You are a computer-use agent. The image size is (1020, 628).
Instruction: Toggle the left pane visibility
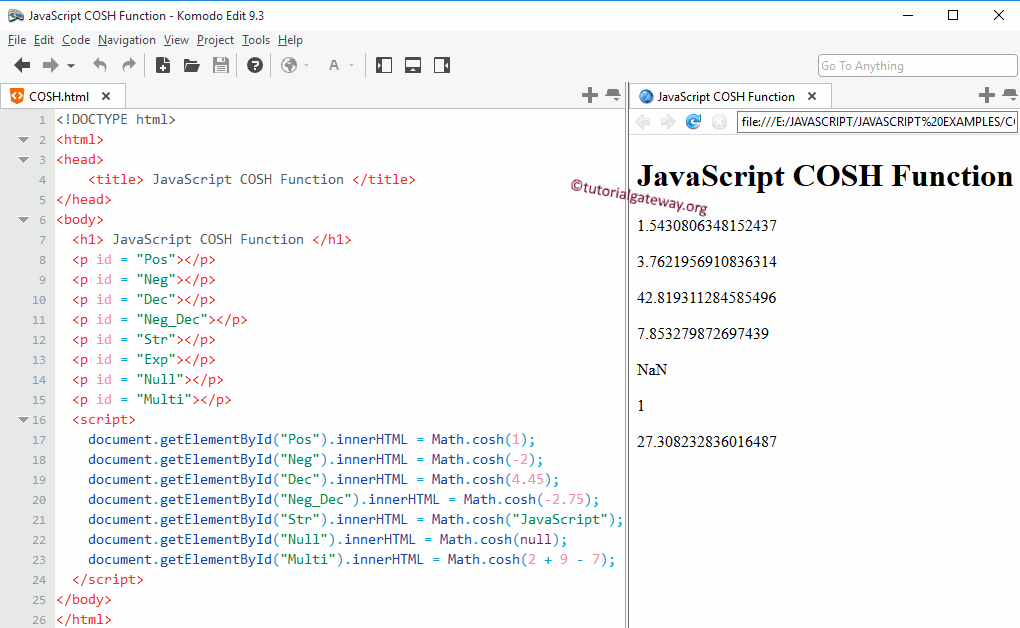pos(383,65)
